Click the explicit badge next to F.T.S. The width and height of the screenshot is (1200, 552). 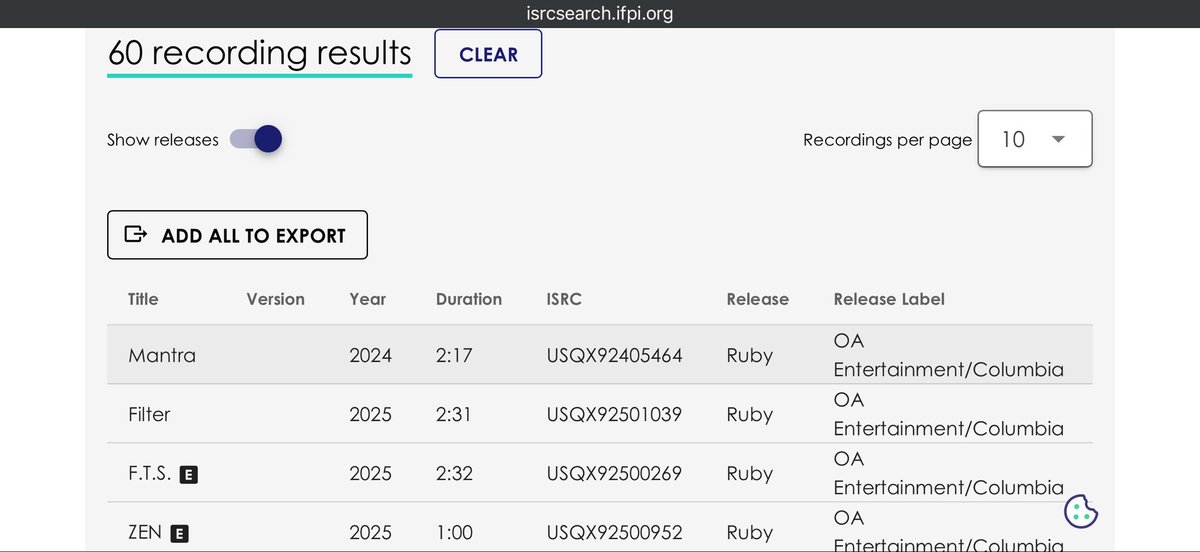(x=188, y=475)
